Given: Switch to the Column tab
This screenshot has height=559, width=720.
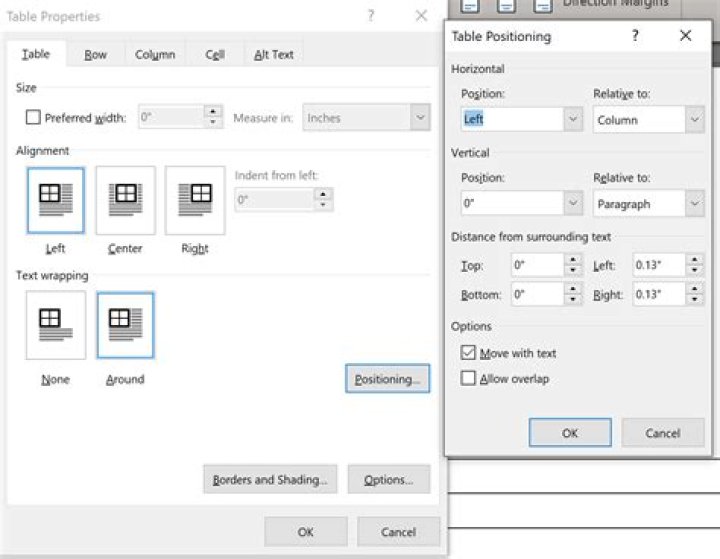Looking at the screenshot, I should coord(155,55).
